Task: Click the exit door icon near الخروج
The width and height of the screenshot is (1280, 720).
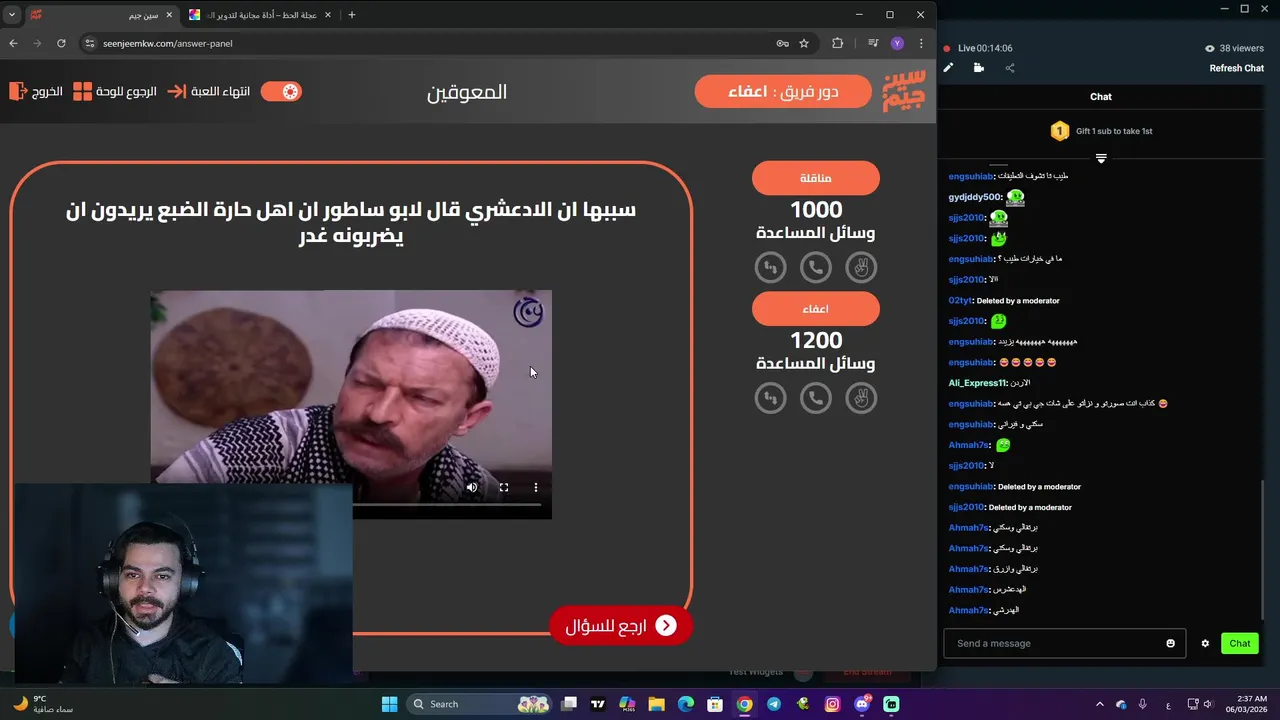Action: 18,91
